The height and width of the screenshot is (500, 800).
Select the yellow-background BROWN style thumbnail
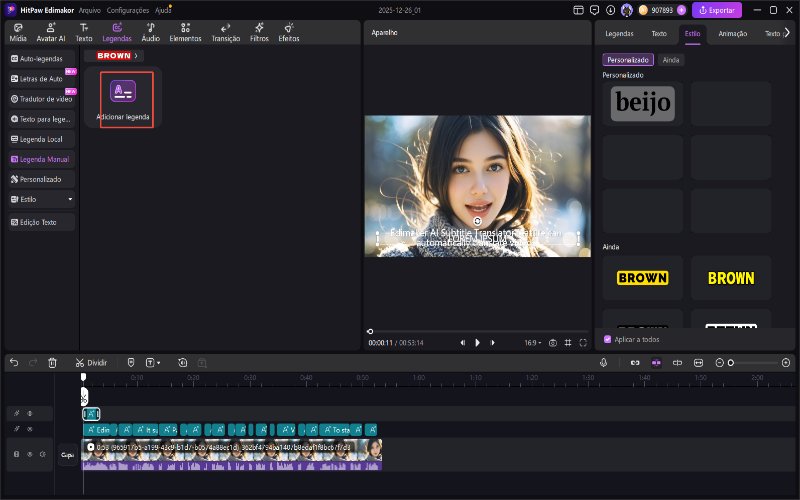coord(643,278)
